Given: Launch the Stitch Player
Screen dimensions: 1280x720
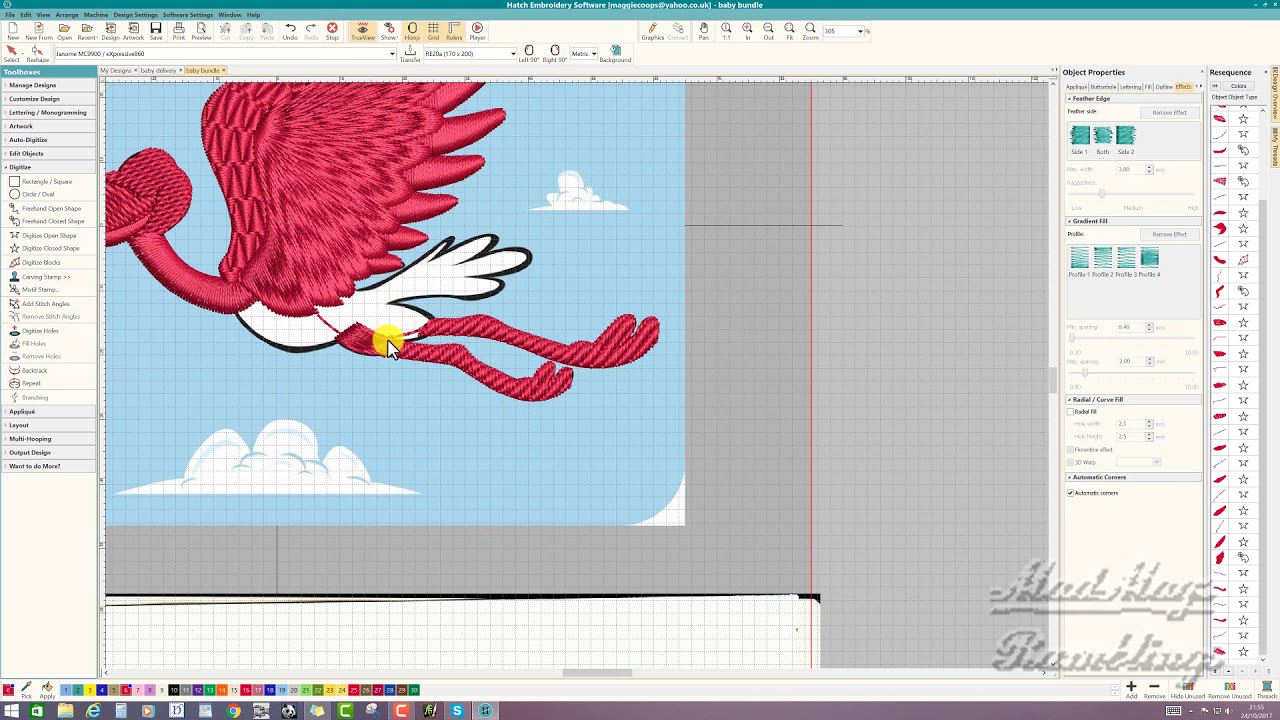Looking at the screenshot, I should pyautogui.click(x=477, y=30).
